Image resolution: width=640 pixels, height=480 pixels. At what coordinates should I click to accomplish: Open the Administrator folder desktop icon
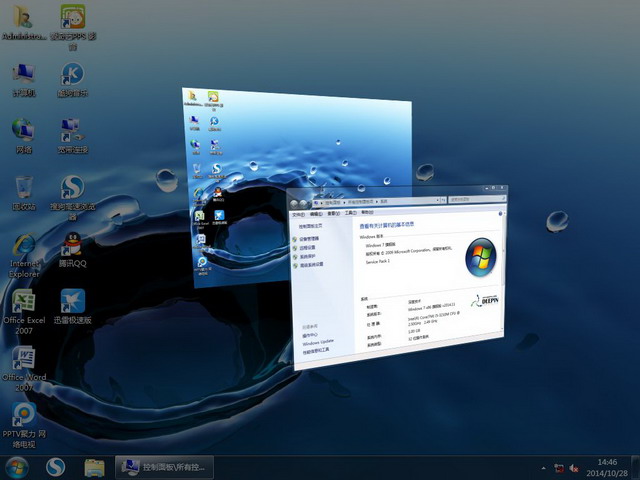pyautogui.click(x=24, y=22)
